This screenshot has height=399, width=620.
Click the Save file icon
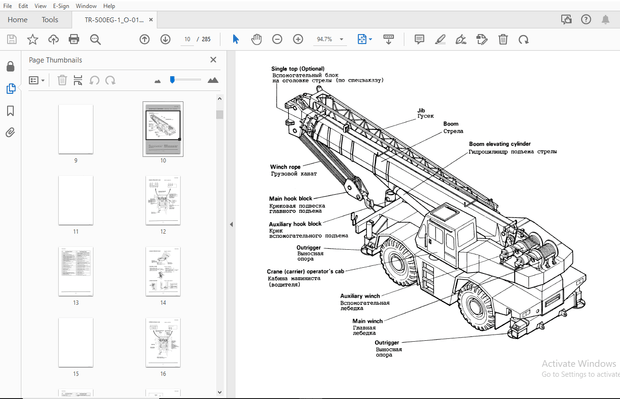point(12,39)
